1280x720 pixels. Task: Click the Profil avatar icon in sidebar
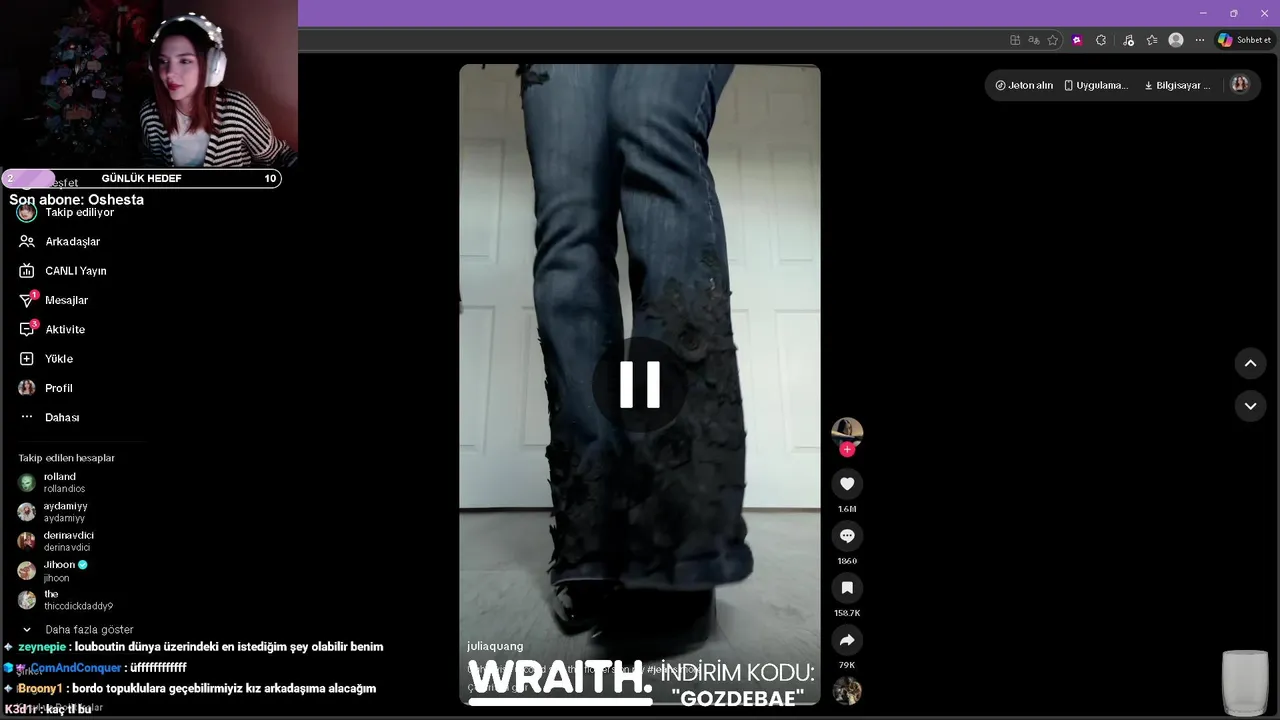27,388
